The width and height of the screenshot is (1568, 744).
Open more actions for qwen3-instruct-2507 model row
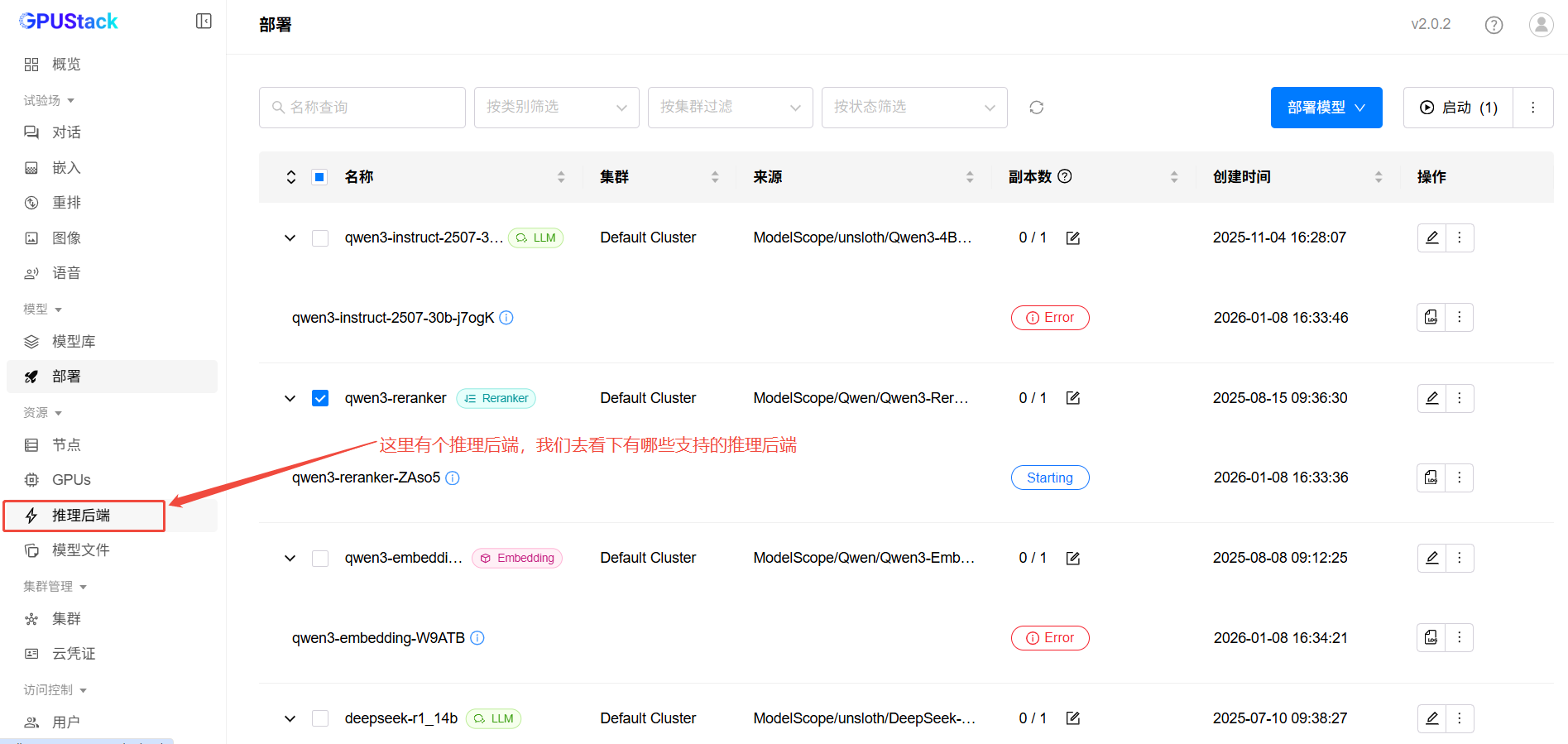click(x=1460, y=238)
